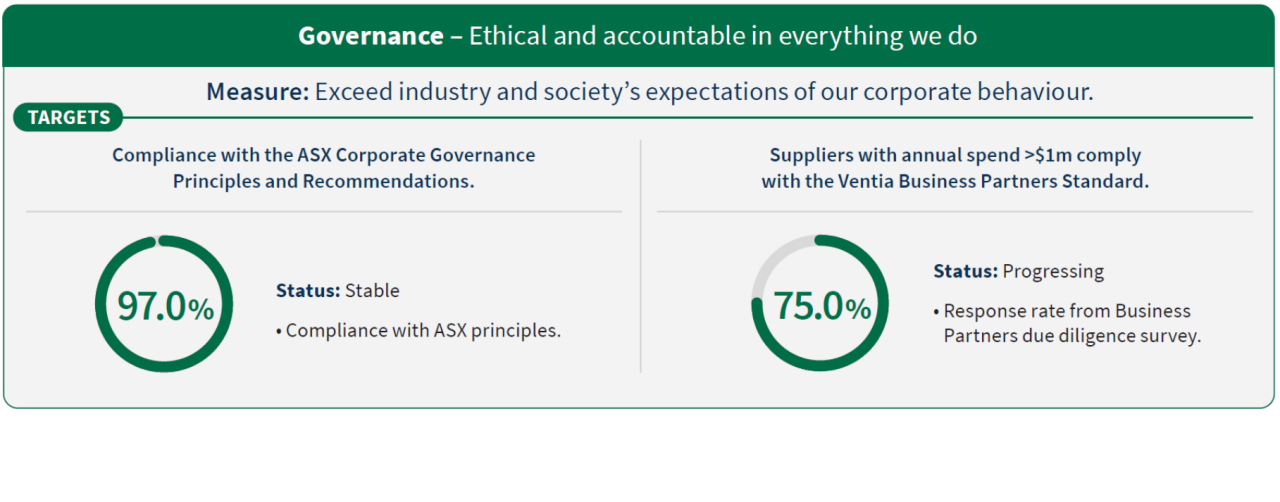
Task: Click "Principles and Recommendations." heading line
Action: click(x=323, y=182)
